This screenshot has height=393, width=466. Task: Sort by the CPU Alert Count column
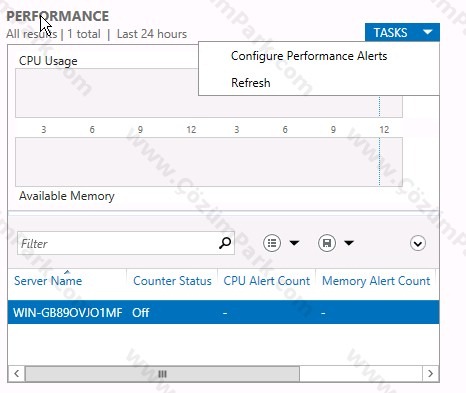coord(267,281)
